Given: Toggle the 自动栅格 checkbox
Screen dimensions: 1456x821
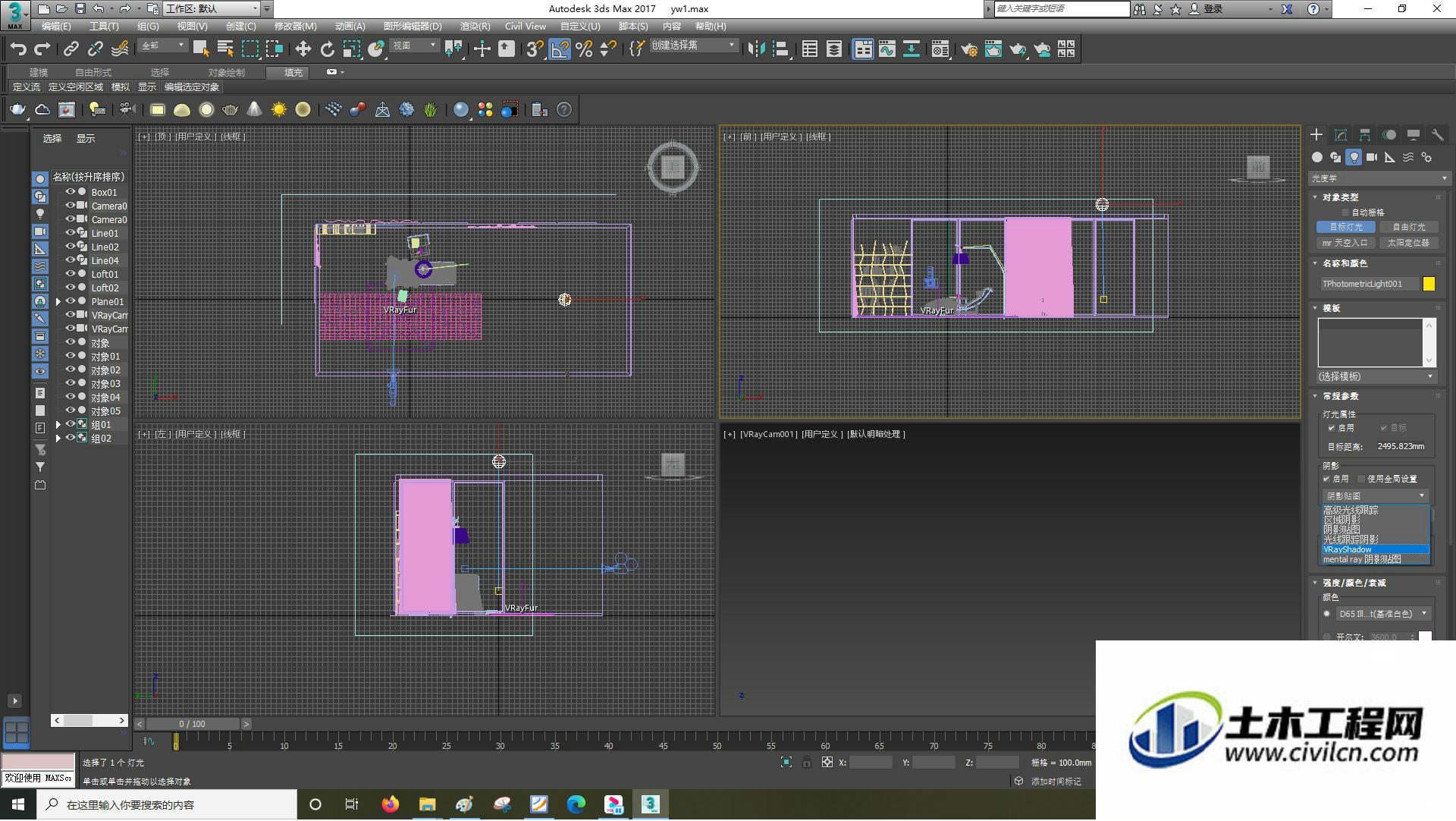Looking at the screenshot, I should point(1346,212).
